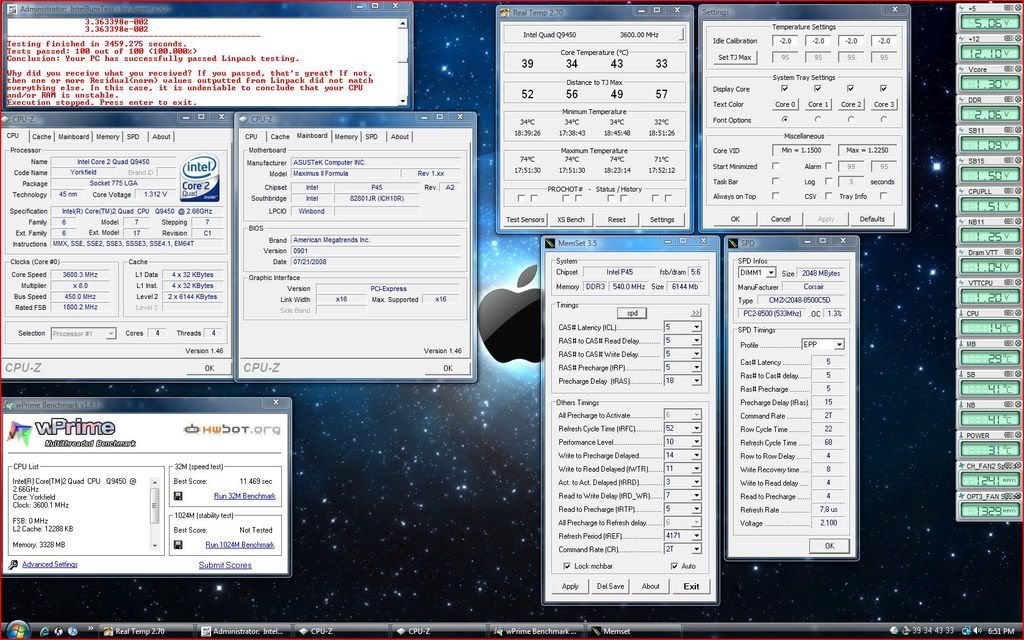Switch to Cache tab in left CPU-Z
Image resolution: width=1024 pixels, height=640 pixels.
pyautogui.click(x=42, y=136)
